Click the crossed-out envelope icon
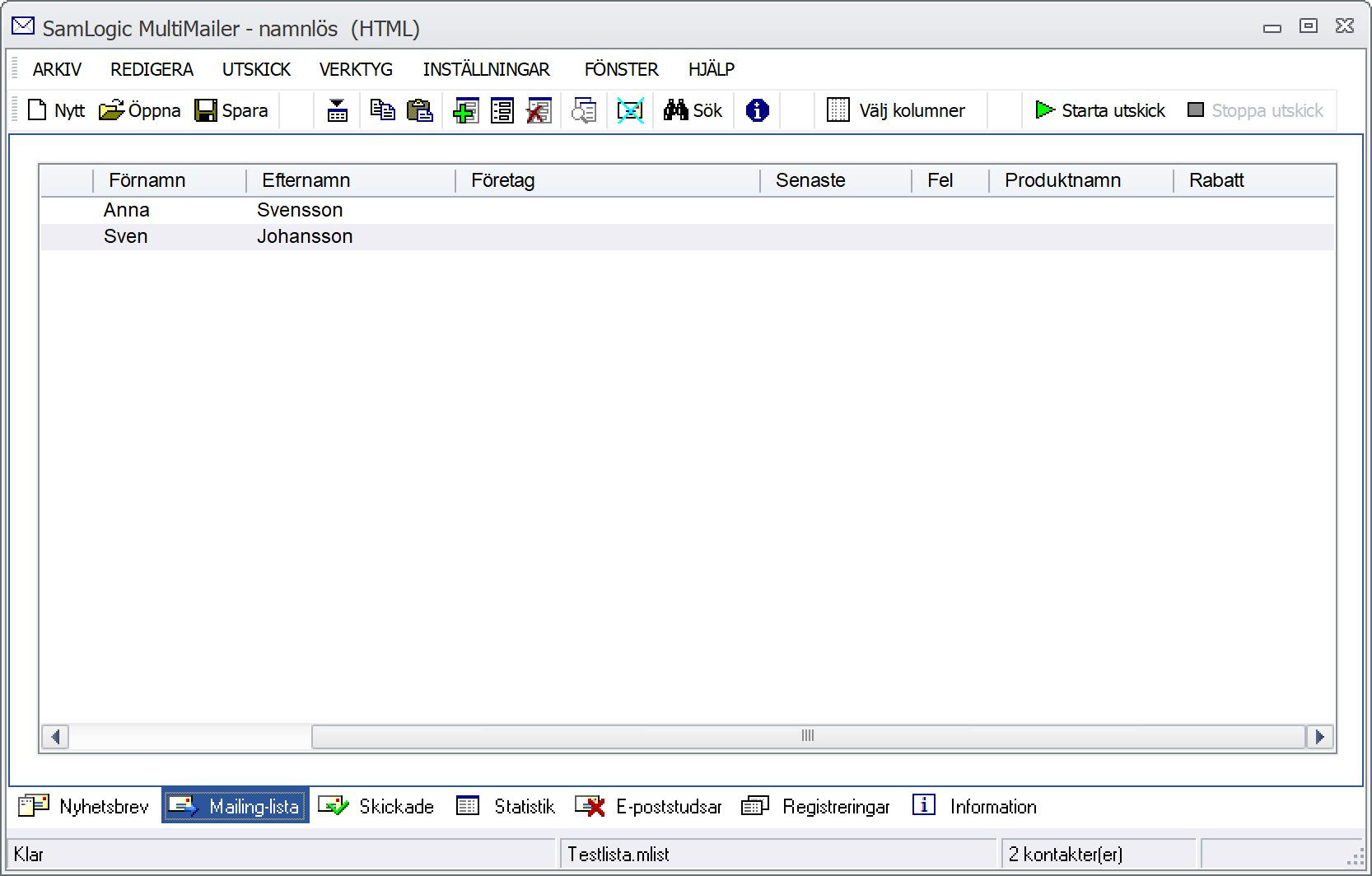Image resolution: width=1372 pixels, height=876 pixels. pyautogui.click(x=630, y=110)
